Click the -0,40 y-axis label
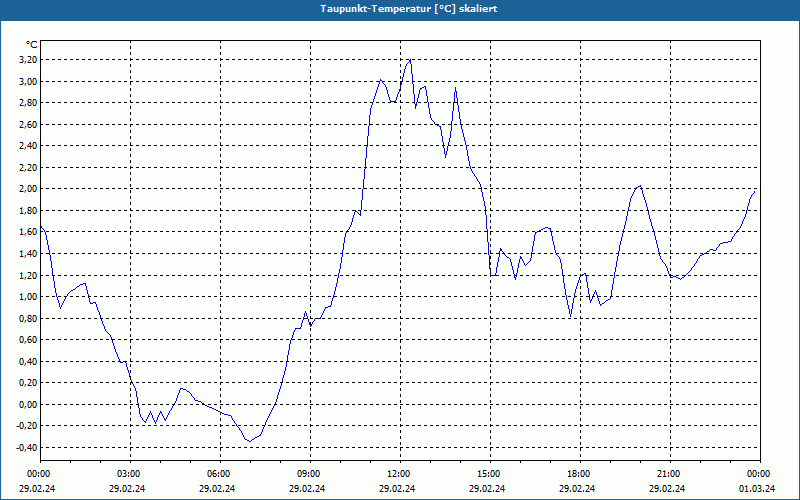Screen dimensions: 800x500 click(x=27, y=447)
